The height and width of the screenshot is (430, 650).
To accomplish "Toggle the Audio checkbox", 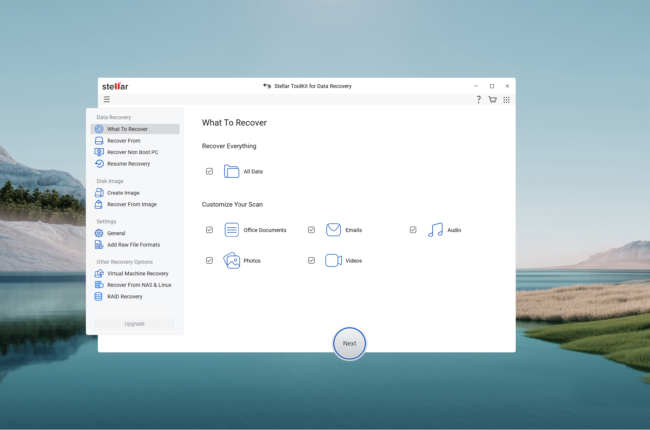I will (x=413, y=230).
